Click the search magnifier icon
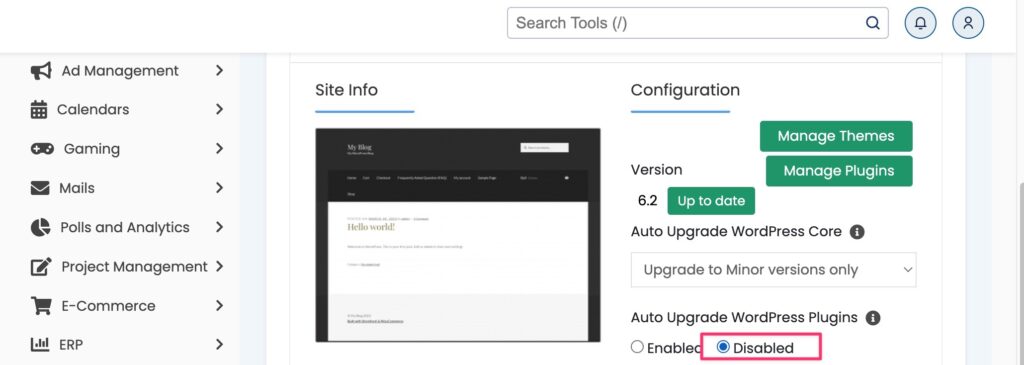 click(x=872, y=23)
